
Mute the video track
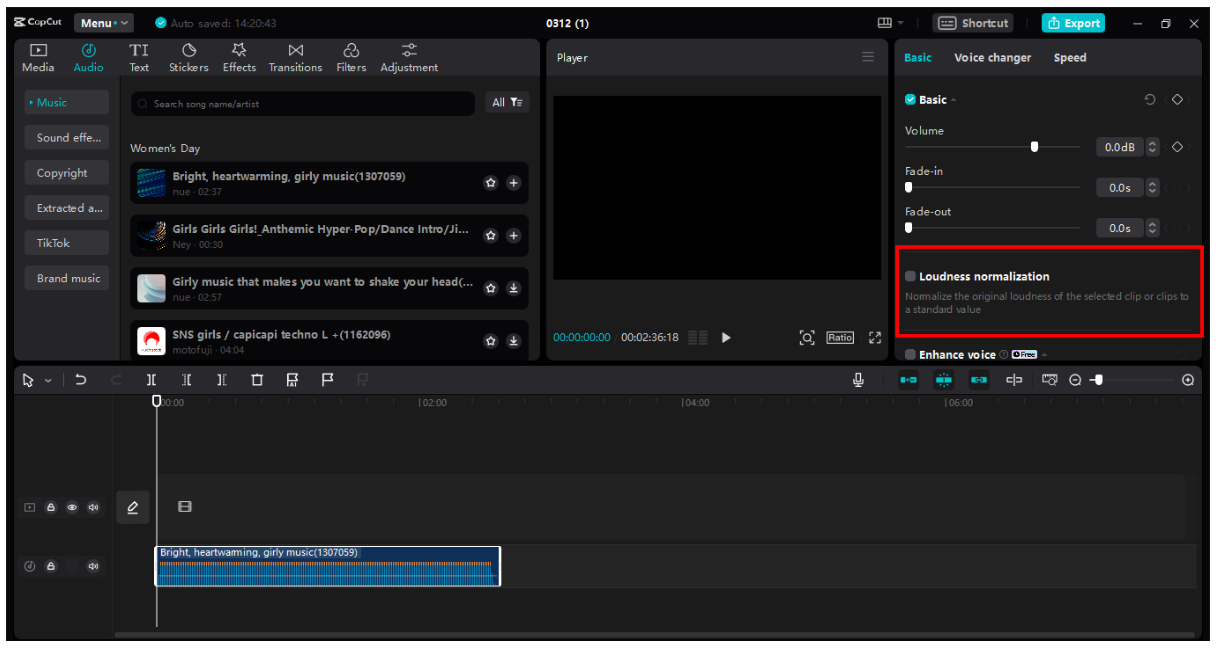pos(93,507)
